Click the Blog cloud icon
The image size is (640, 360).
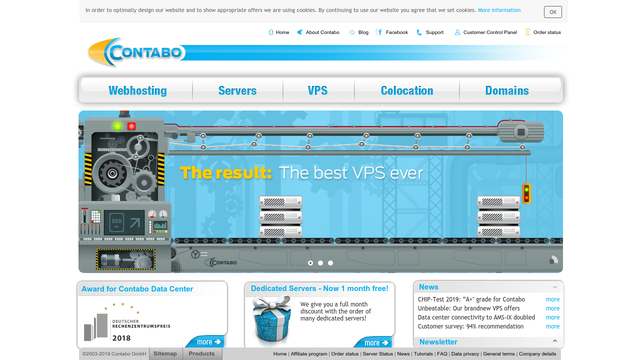[352, 32]
